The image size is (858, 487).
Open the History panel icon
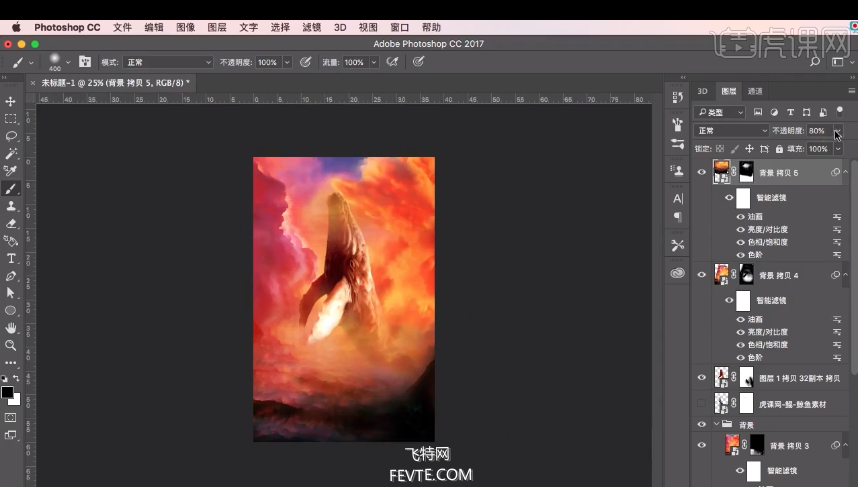coord(677,97)
